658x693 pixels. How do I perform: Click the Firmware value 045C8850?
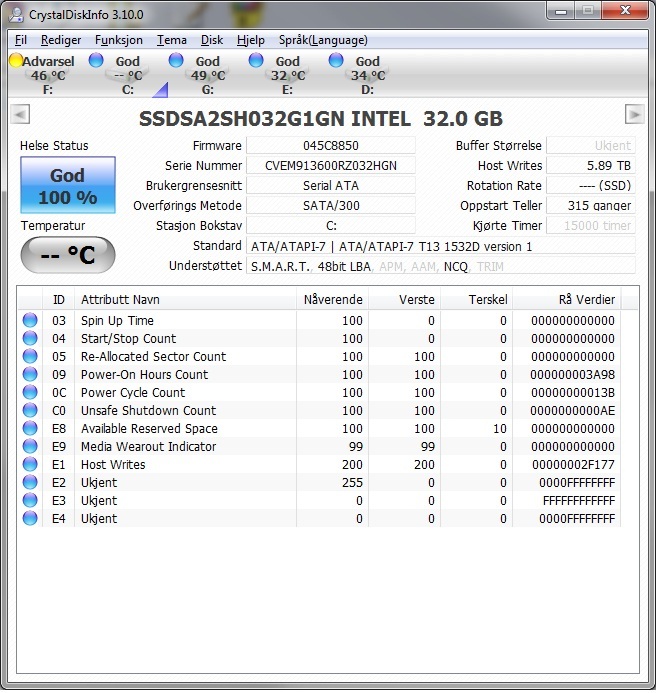331,145
